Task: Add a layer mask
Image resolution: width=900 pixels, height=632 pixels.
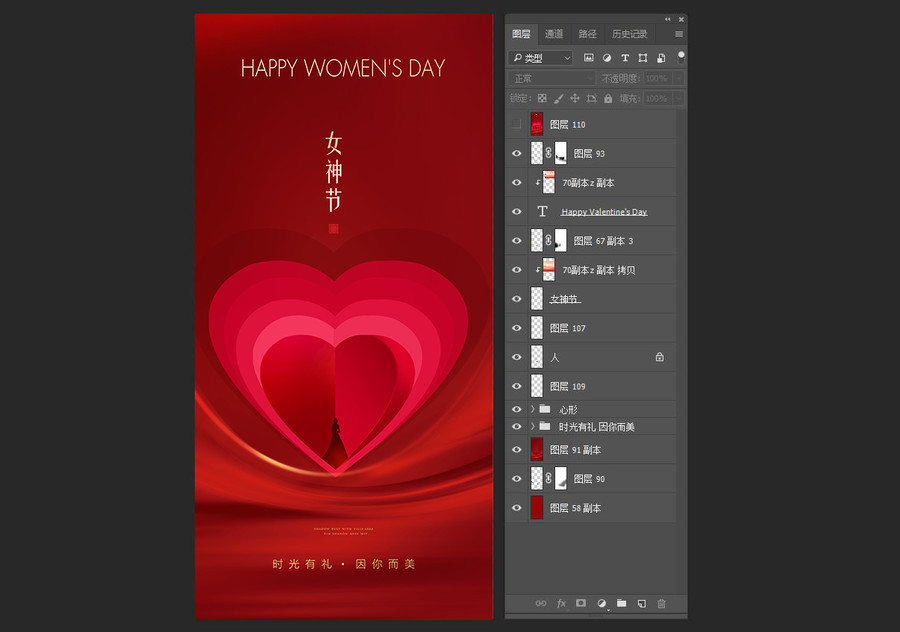Action: coord(581,603)
